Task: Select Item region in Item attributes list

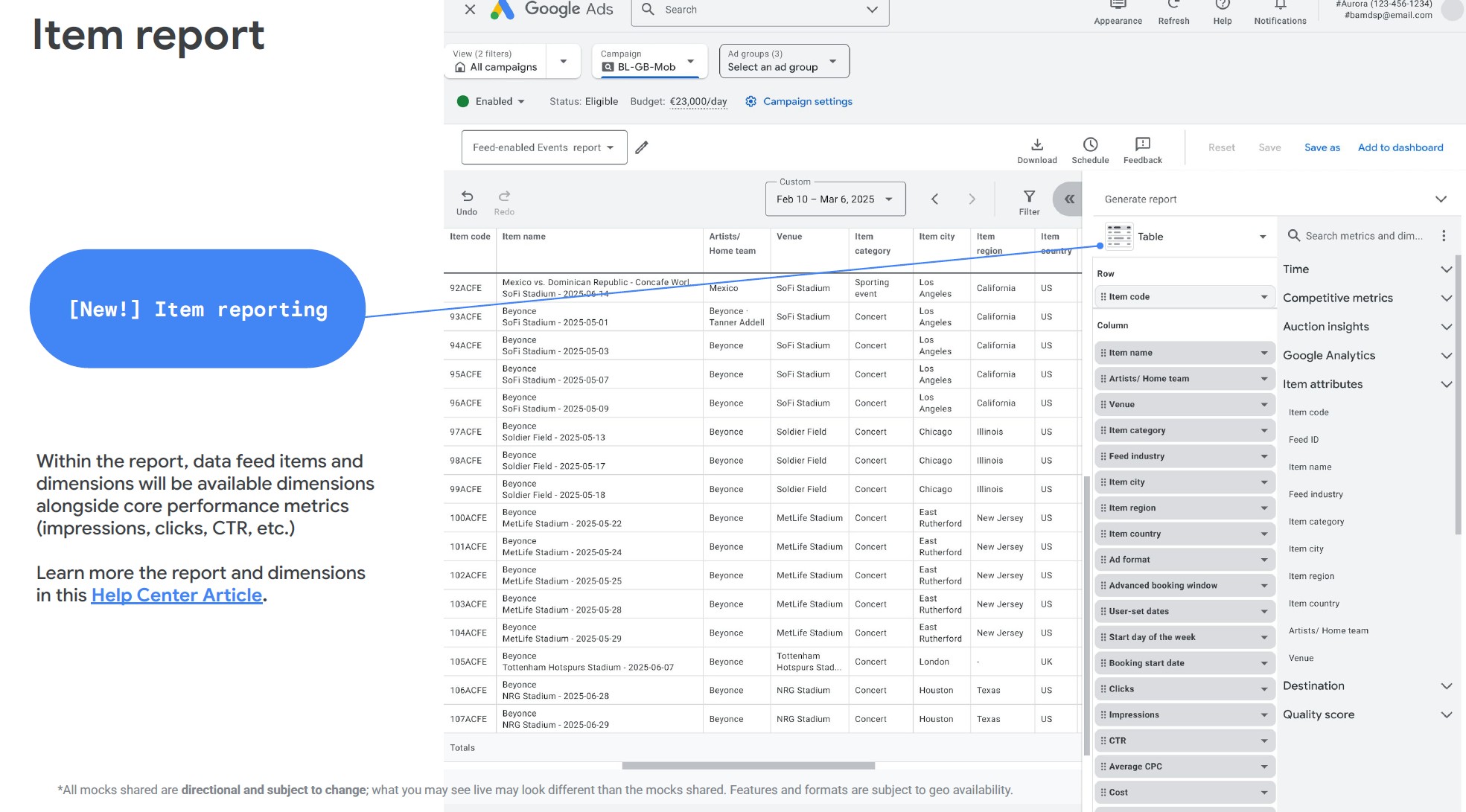Action: point(1311,576)
